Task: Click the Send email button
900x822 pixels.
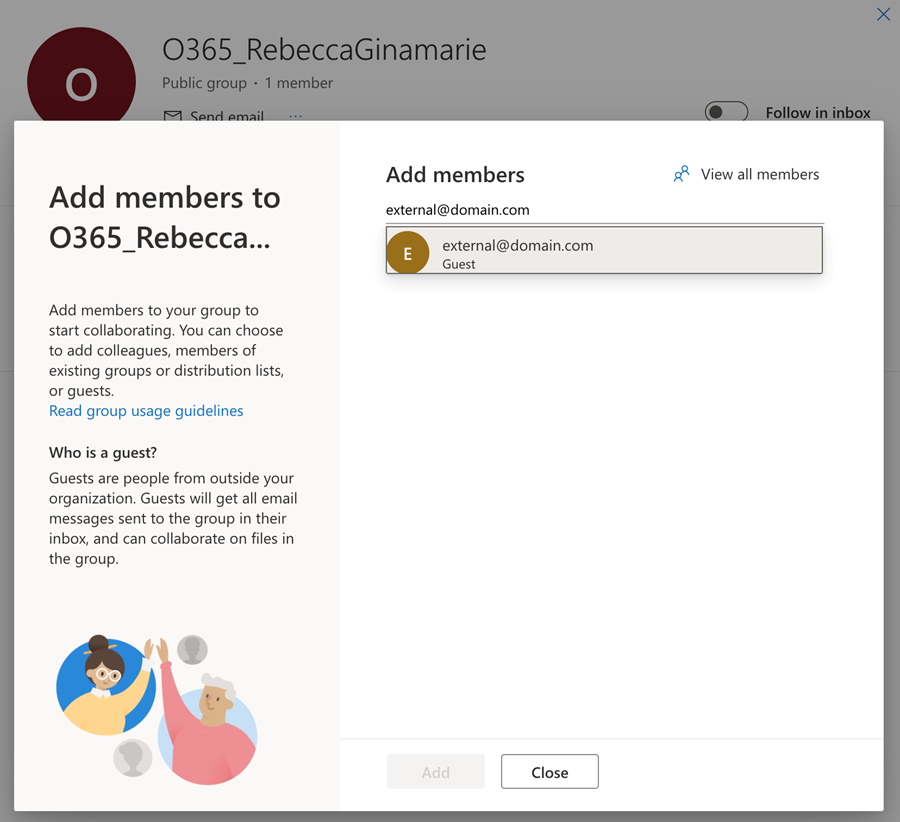Action: point(214,116)
